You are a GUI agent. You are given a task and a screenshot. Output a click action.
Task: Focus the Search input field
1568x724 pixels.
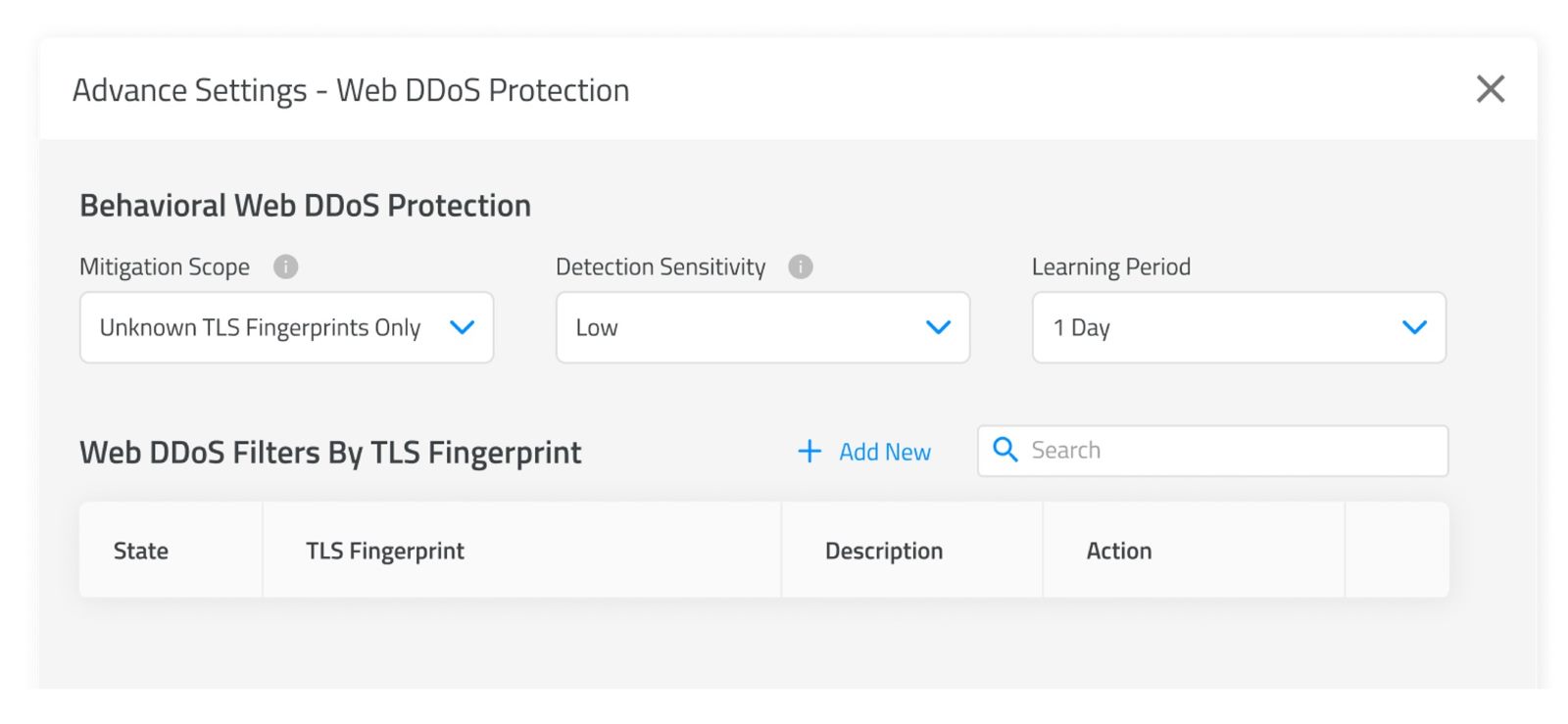(1212, 451)
